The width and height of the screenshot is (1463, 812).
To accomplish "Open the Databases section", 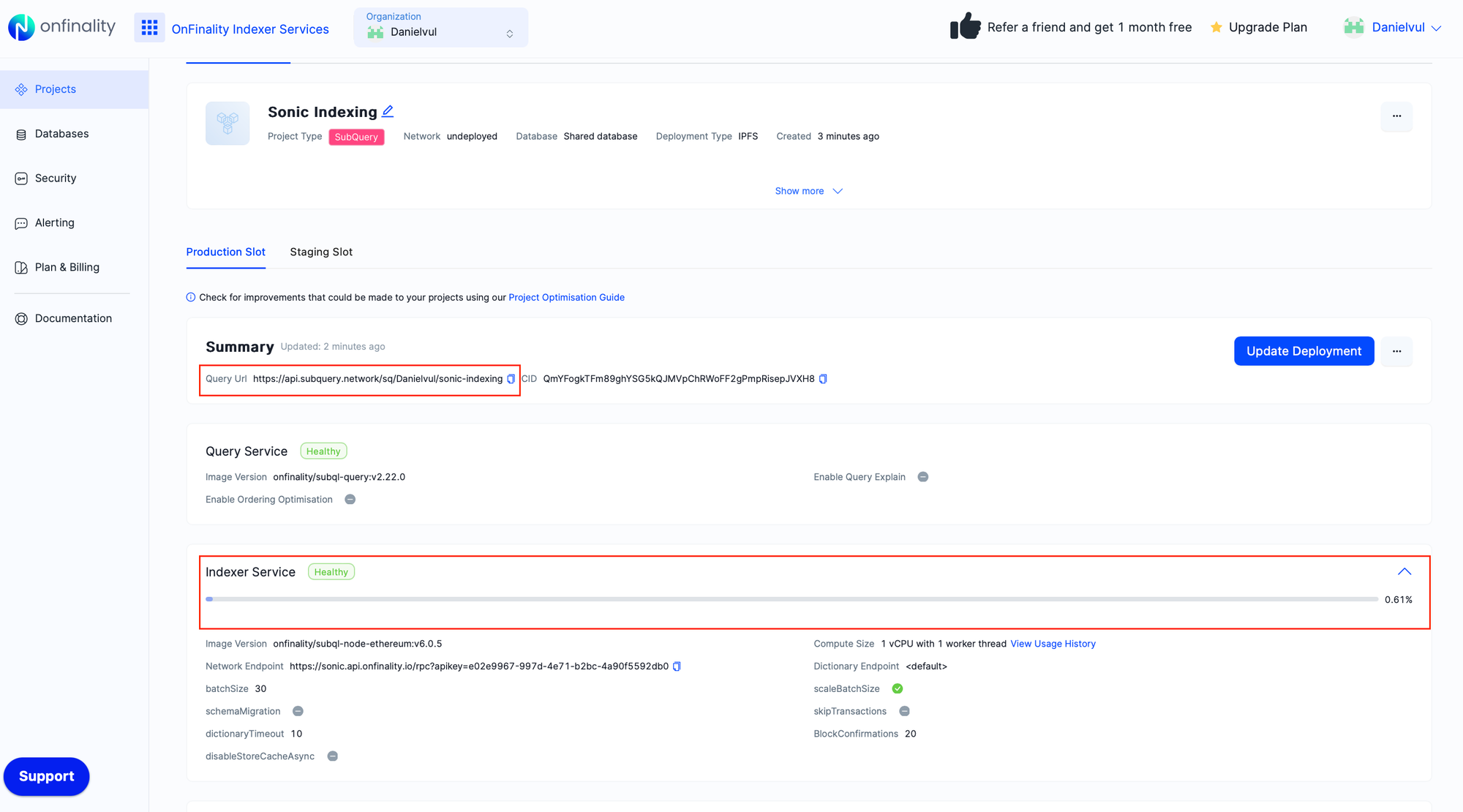I will (x=62, y=133).
